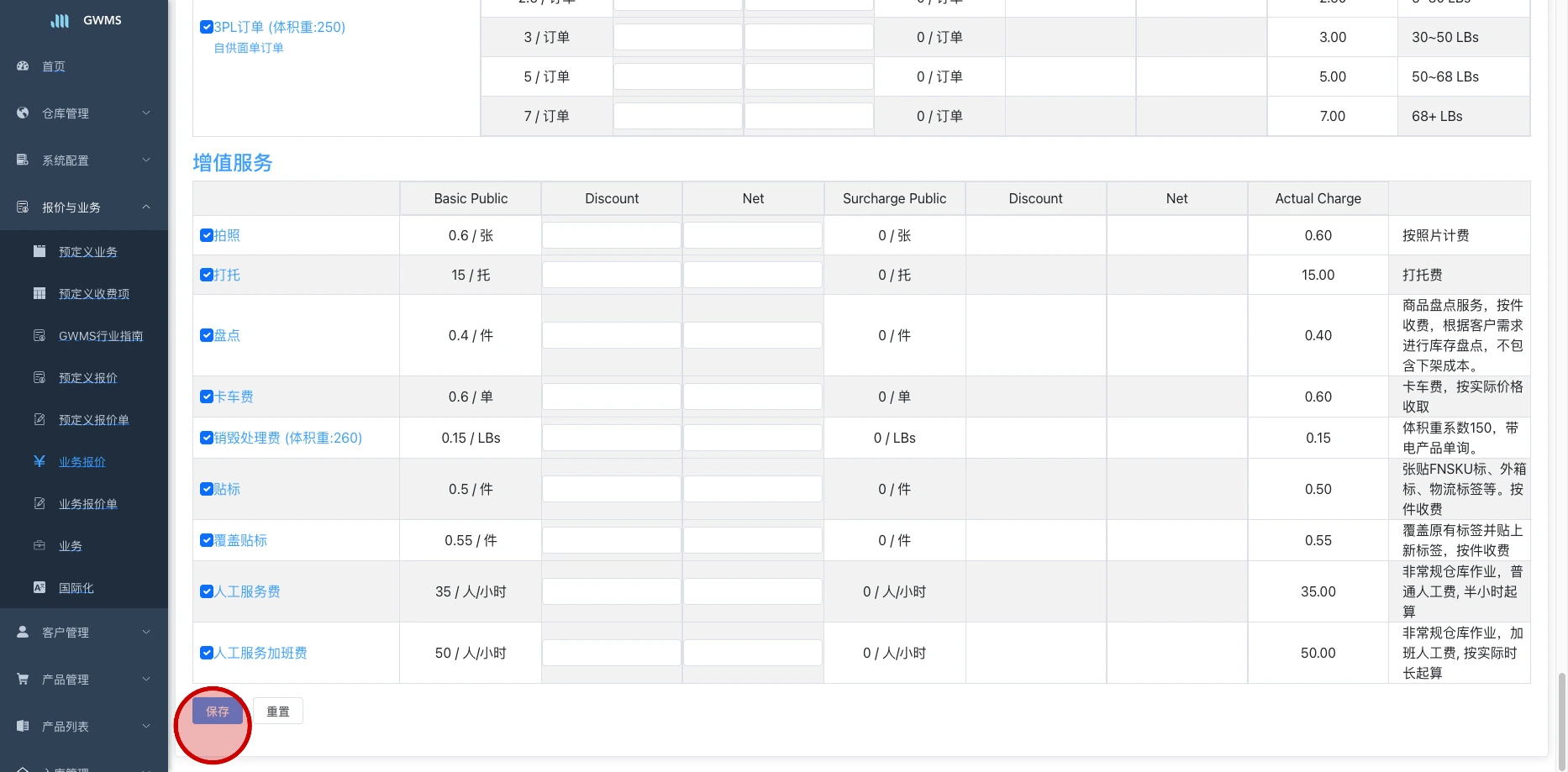Viewport: 1568px width, 772px height.
Task: Click the 打托 Discount input field
Action: 611,275
